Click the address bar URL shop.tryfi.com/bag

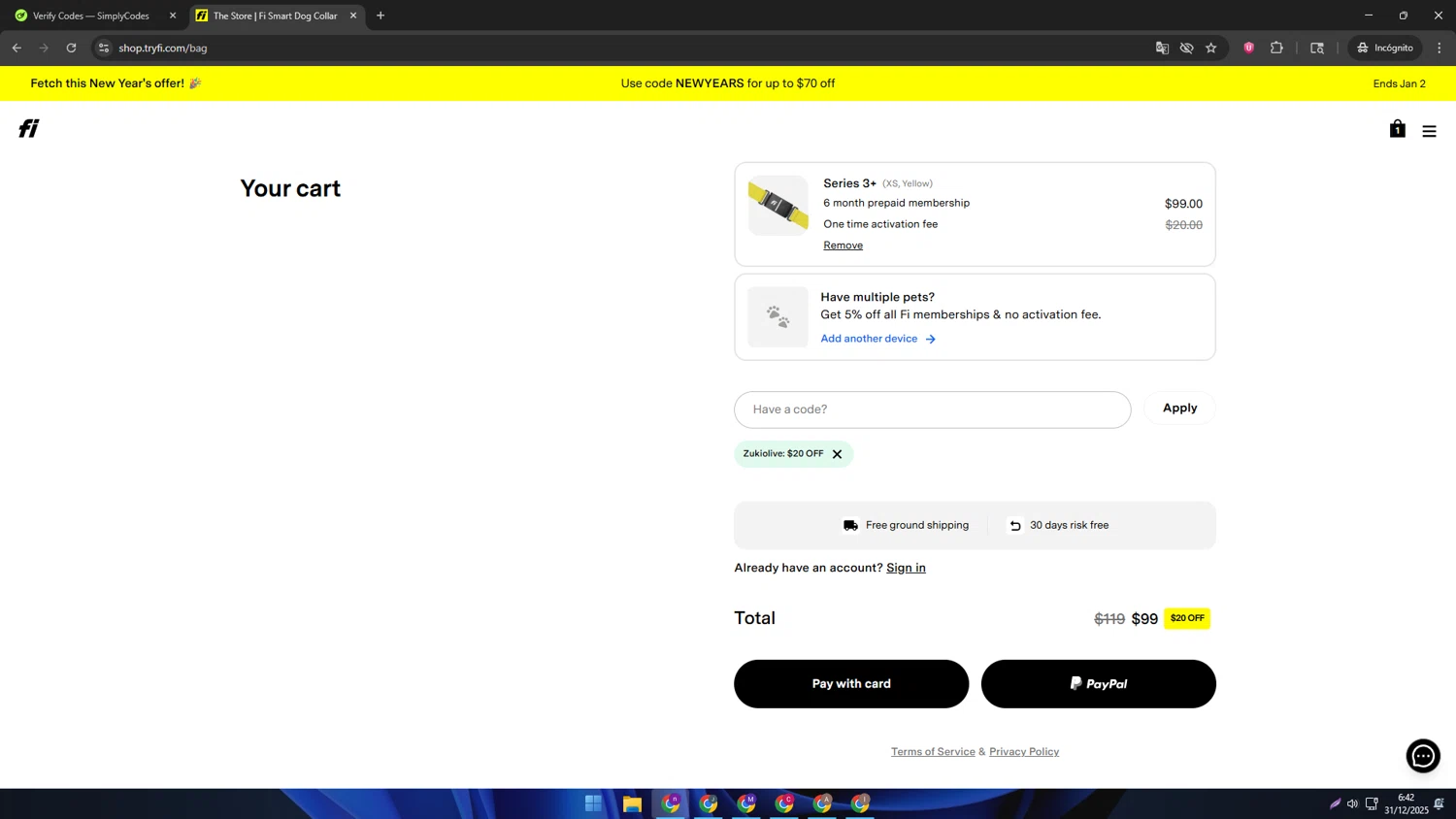point(163,48)
